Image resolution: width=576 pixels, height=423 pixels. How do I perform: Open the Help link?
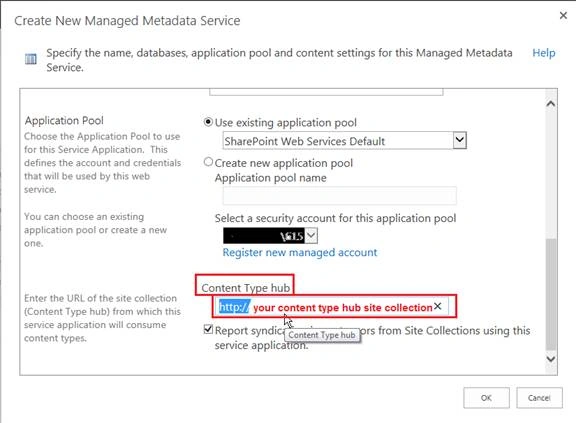(x=544, y=53)
